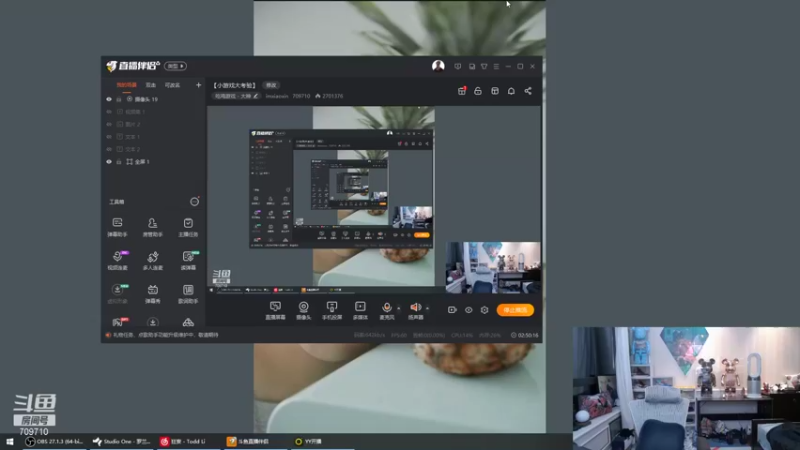Click room number 709710 in stream header
Screen dimensions: 800x450
click(x=301, y=96)
